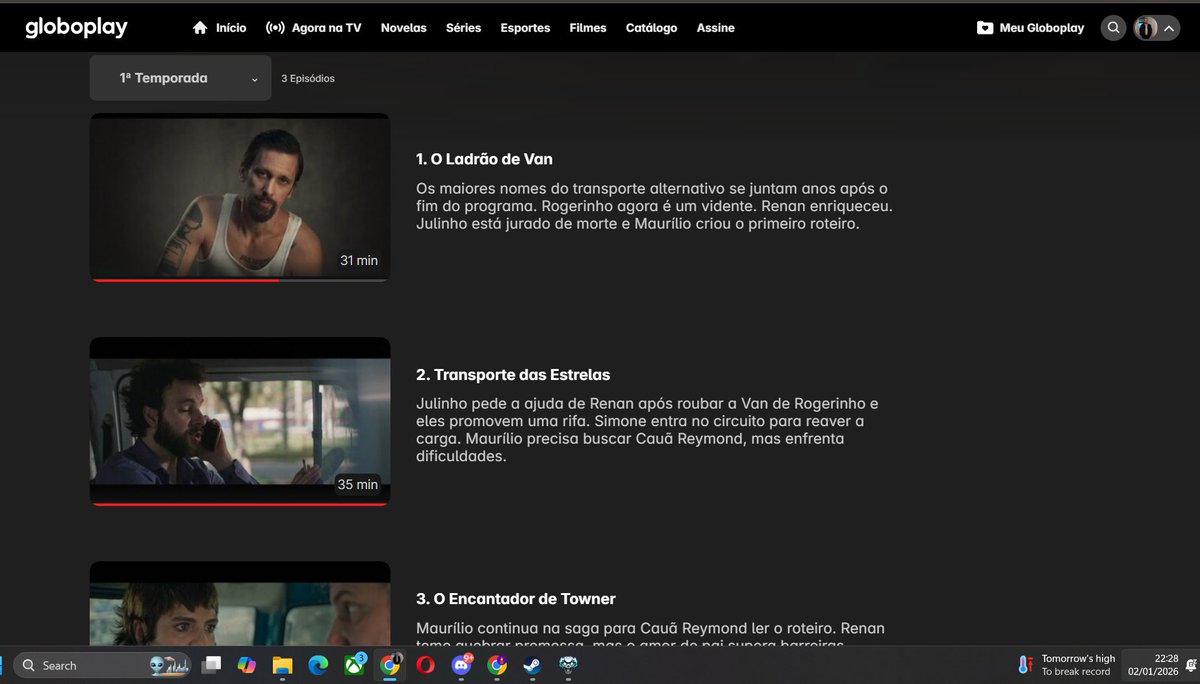This screenshot has height=684, width=1200.
Task: Open Task View in the taskbar
Action: pos(211,665)
